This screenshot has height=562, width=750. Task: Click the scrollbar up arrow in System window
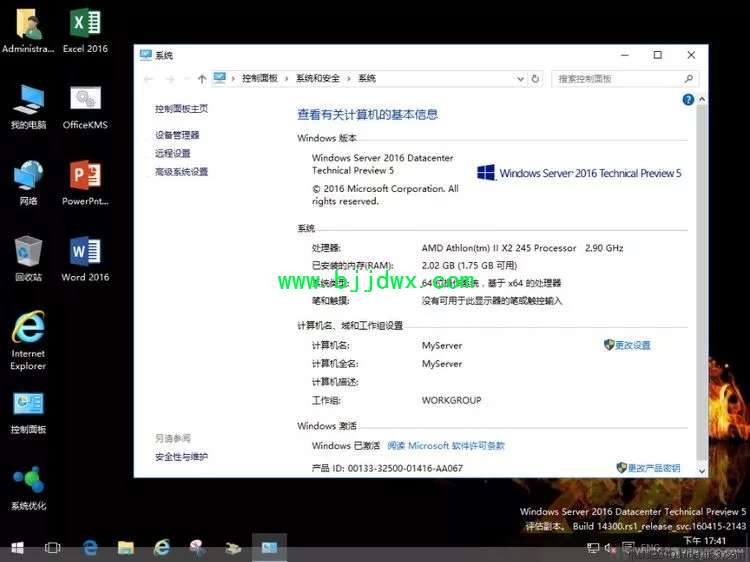702,99
